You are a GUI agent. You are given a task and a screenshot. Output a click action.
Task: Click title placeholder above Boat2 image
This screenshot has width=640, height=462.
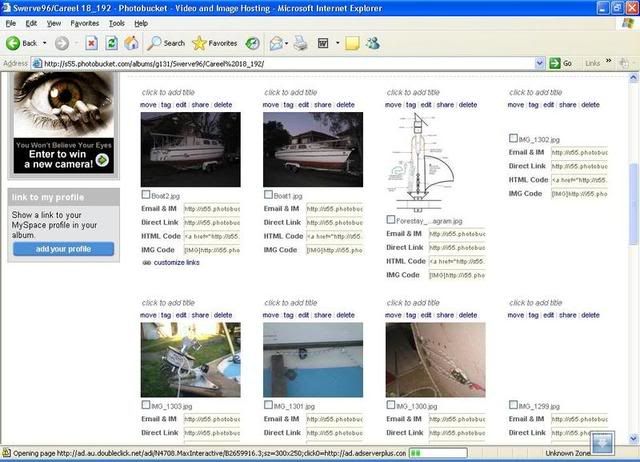(168, 92)
